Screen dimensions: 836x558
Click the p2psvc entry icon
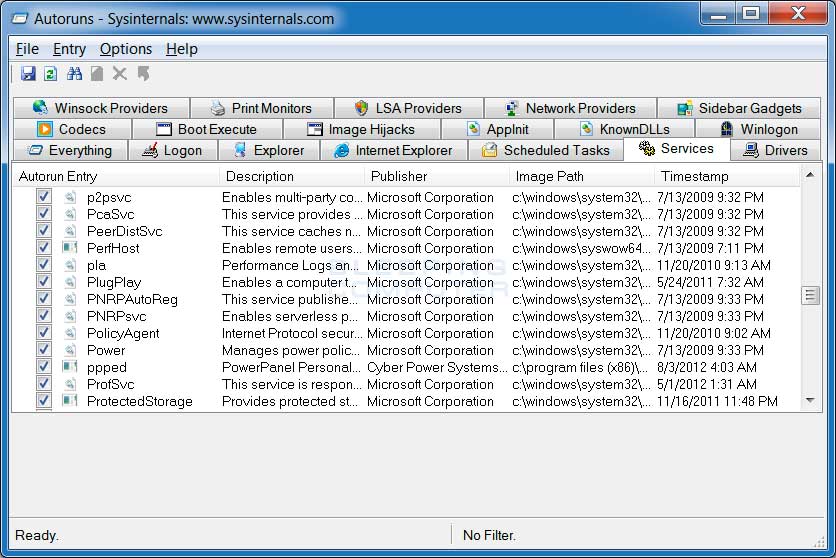coord(70,197)
